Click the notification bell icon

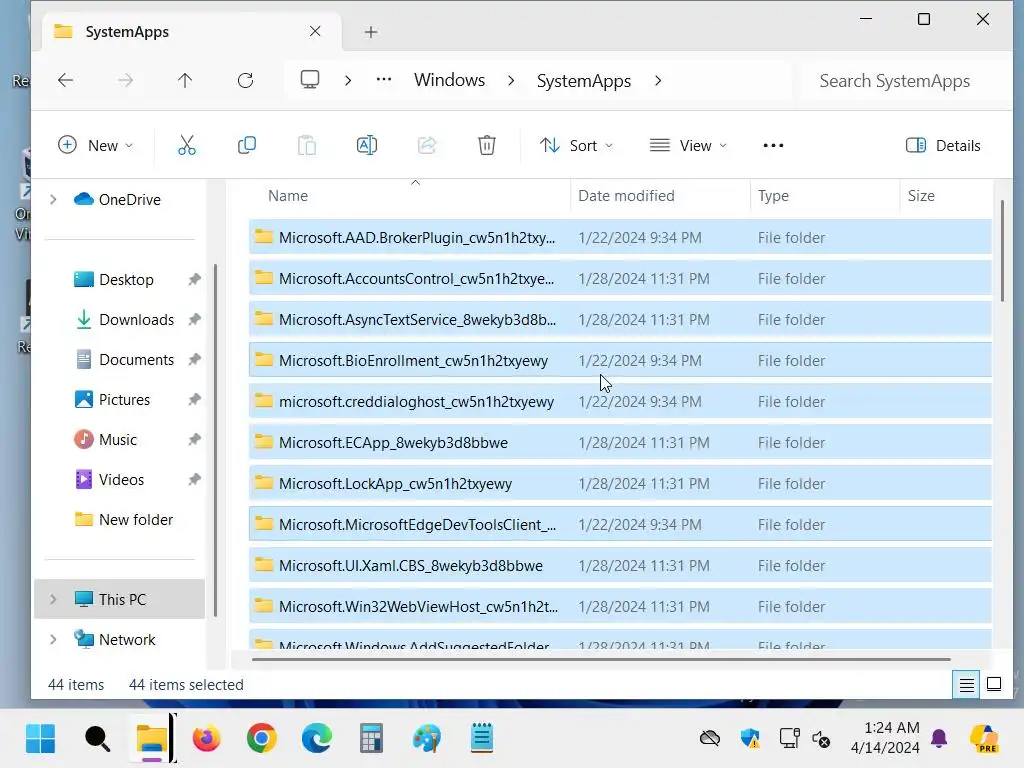(x=939, y=739)
